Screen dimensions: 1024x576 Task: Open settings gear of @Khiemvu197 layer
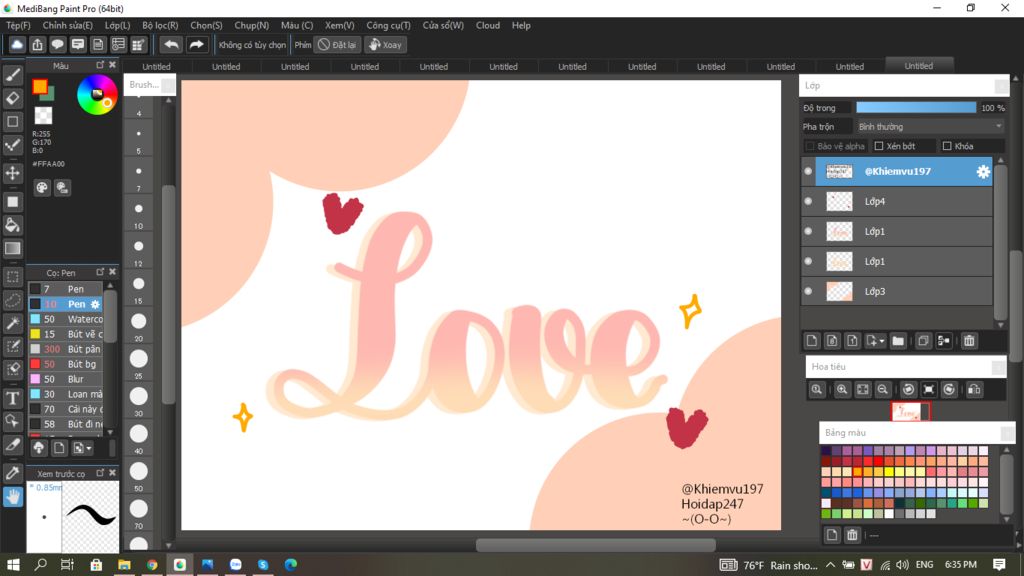pos(983,172)
